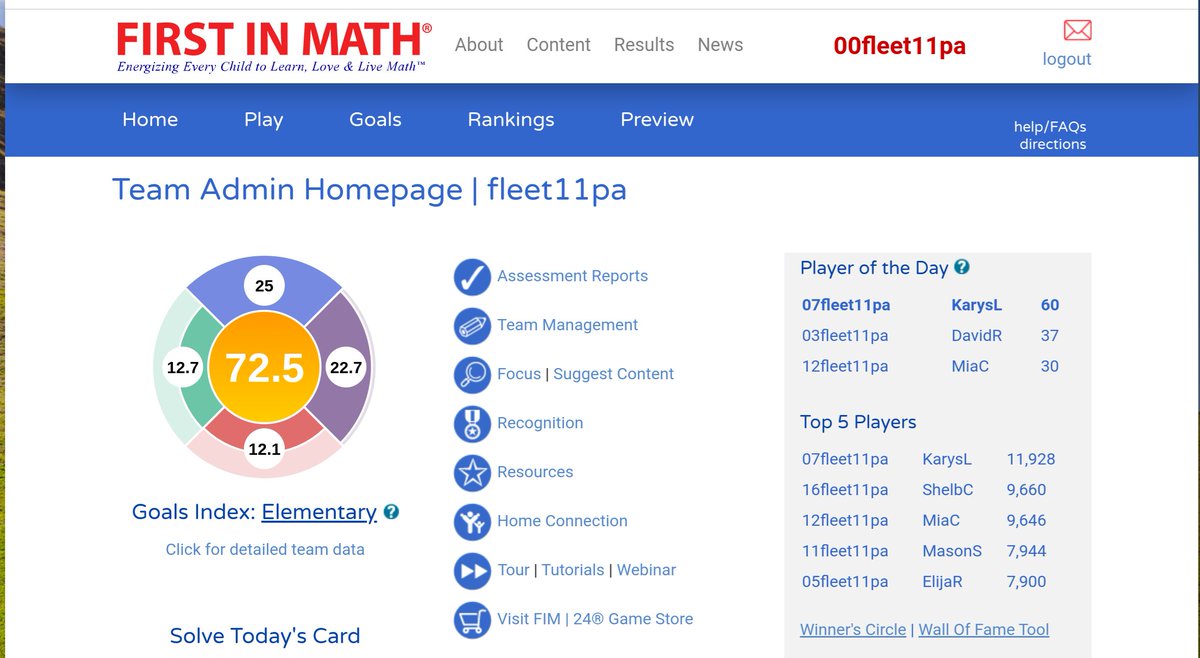Click the Focus magnifying glass icon
This screenshot has width=1200, height=658.
point(472,375)
